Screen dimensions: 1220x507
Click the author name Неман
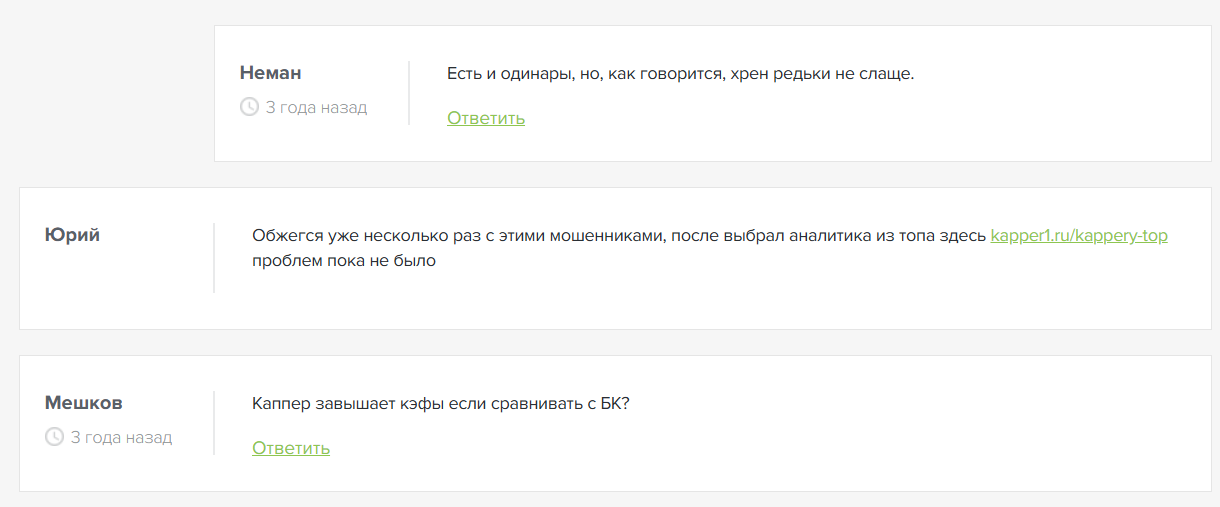click(x=271, y=73)
